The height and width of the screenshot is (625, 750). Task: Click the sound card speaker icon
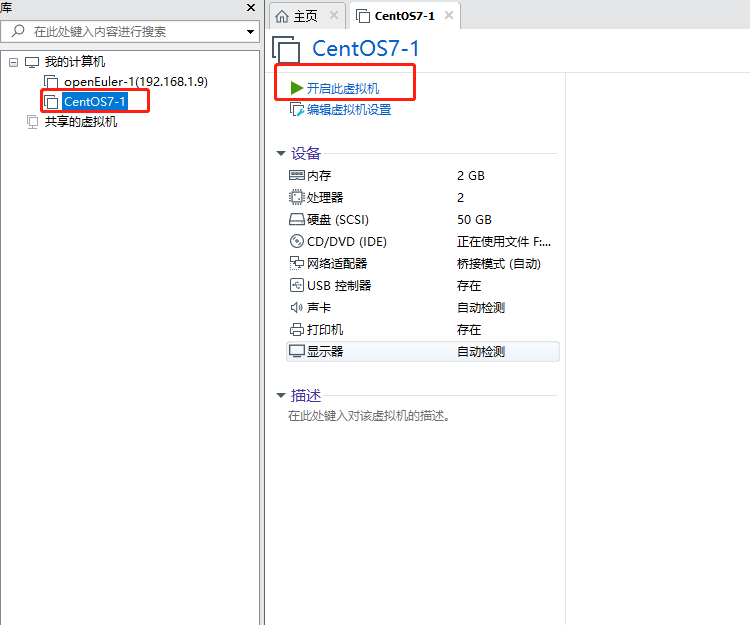297,307
